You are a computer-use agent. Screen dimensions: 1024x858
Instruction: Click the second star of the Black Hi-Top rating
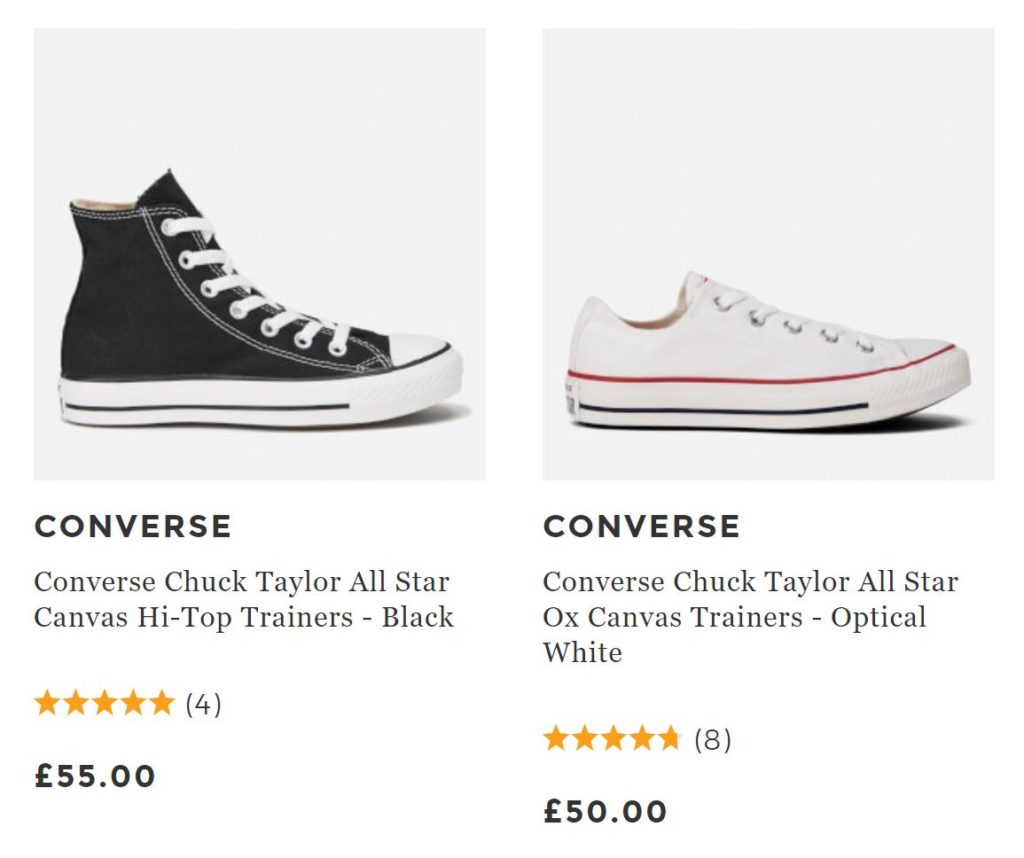point(75,704)
